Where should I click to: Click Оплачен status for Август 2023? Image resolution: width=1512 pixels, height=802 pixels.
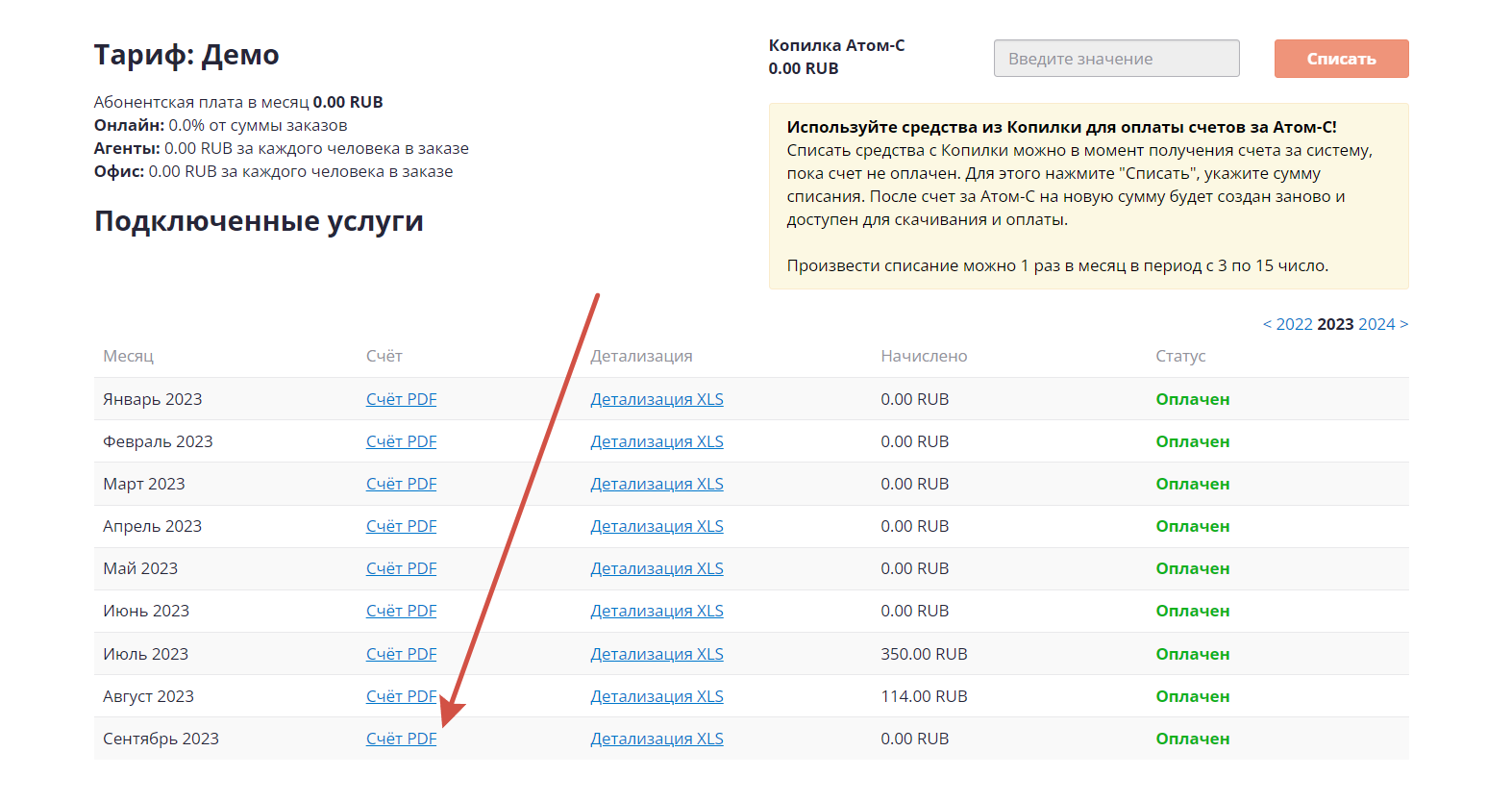(1193, 696)
